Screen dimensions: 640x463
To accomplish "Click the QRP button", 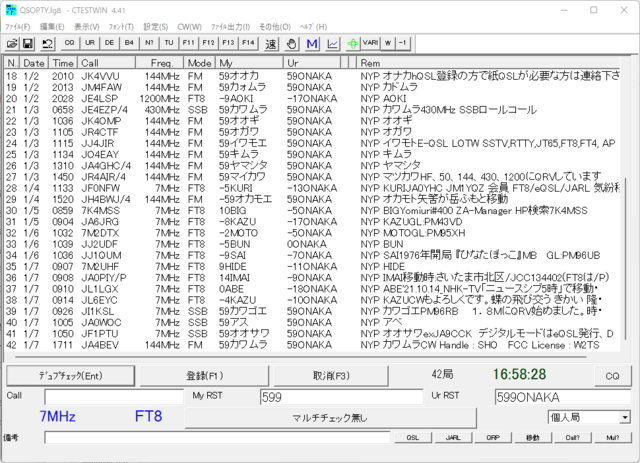I will point(493,437).
